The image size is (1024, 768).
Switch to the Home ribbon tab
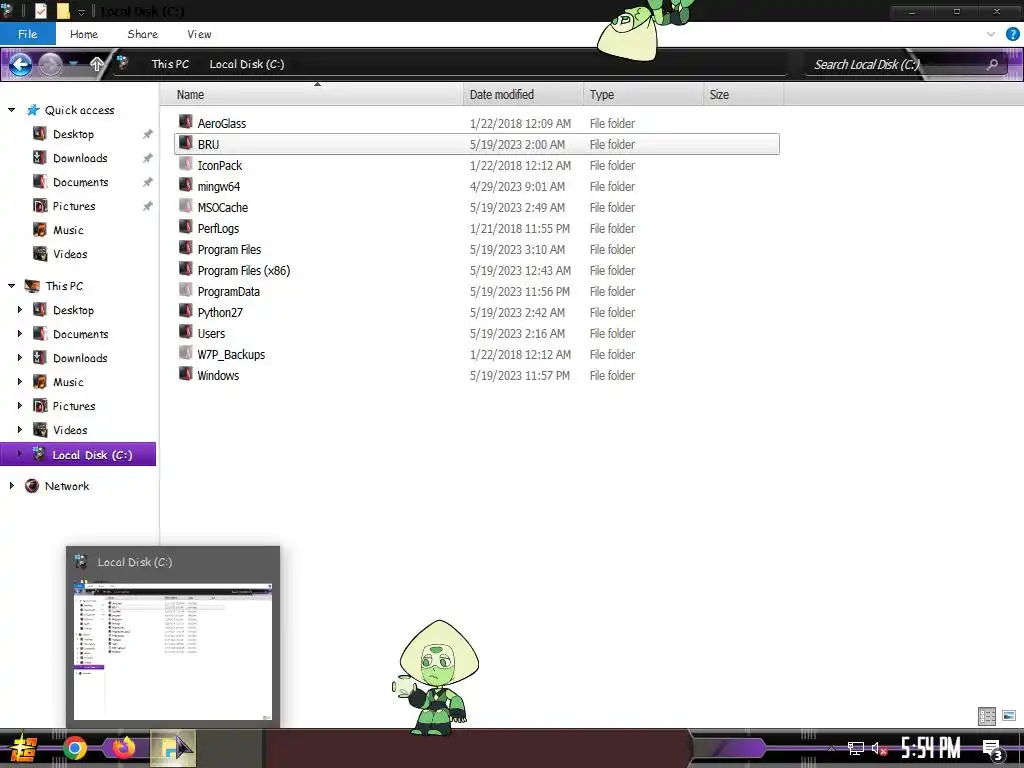click(x=84, y=34)
